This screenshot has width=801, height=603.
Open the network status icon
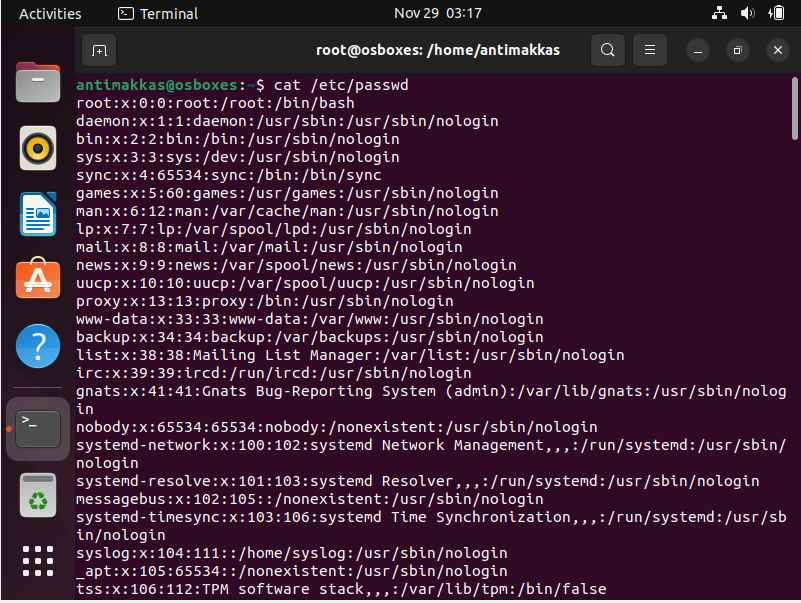[719, 13]
